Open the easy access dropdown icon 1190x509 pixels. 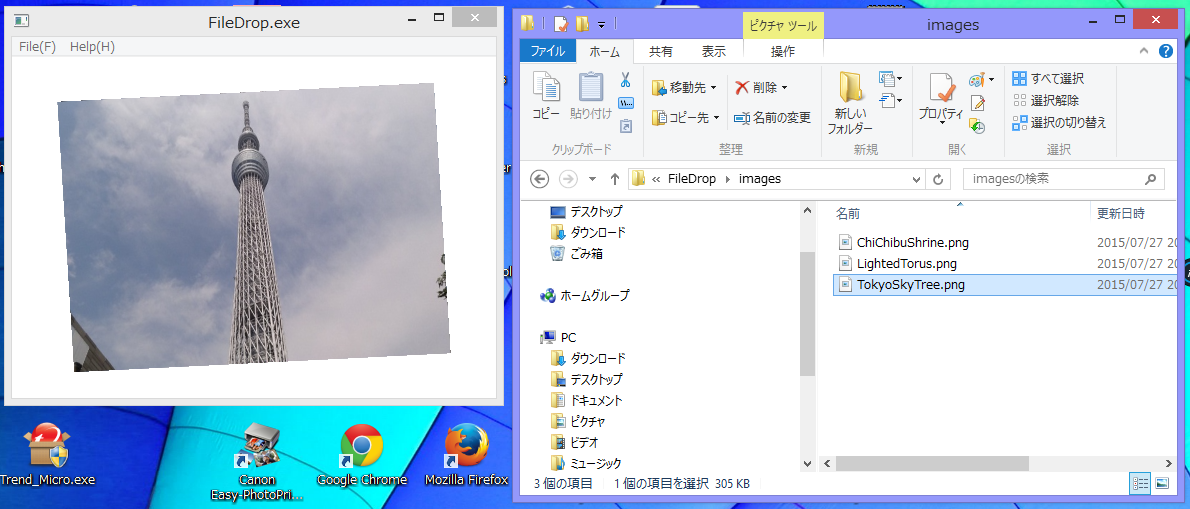[890, 100]
